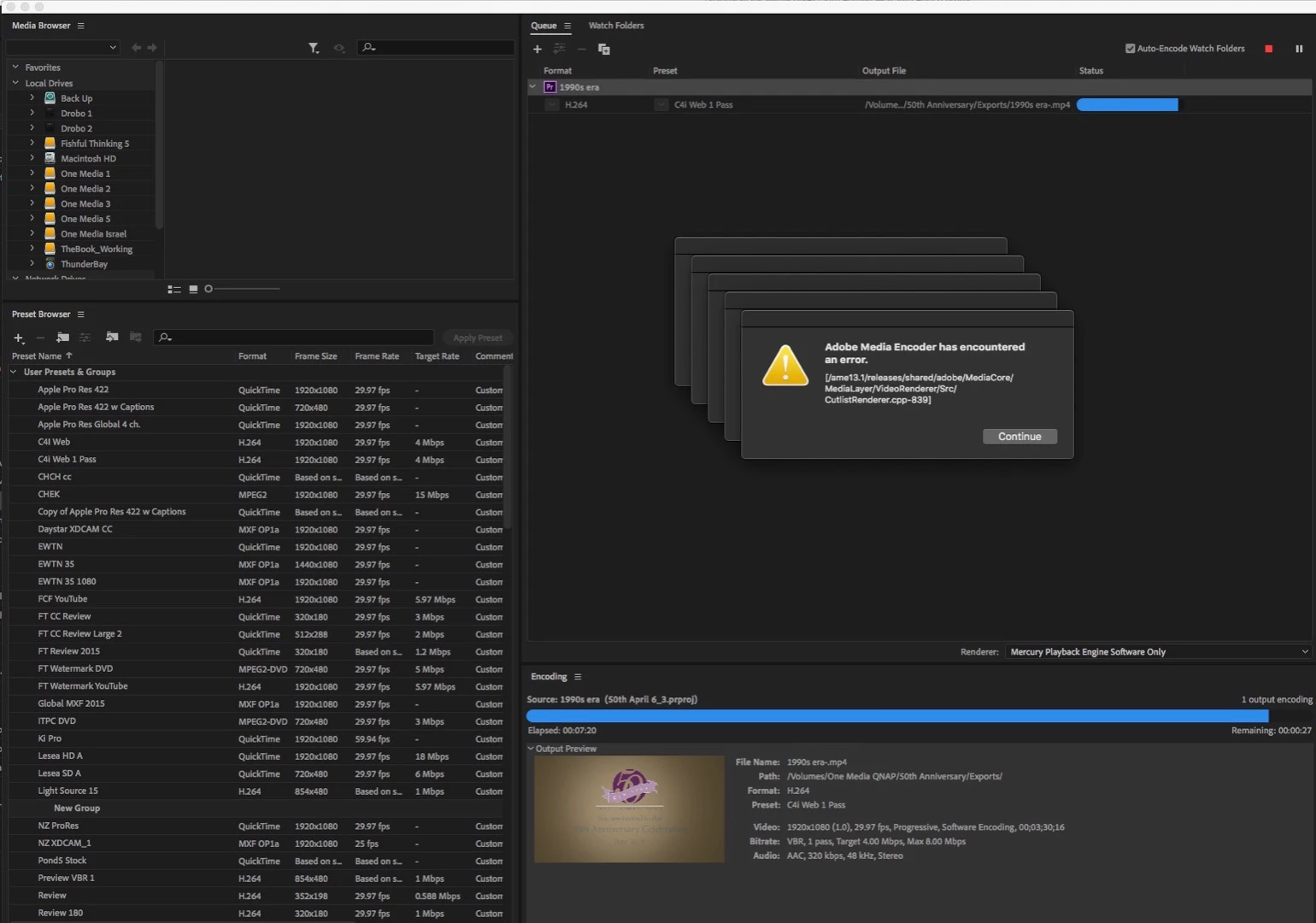Select the Queue tab
The width and height of the screenshot is (1316, 923).
point(544,26)
